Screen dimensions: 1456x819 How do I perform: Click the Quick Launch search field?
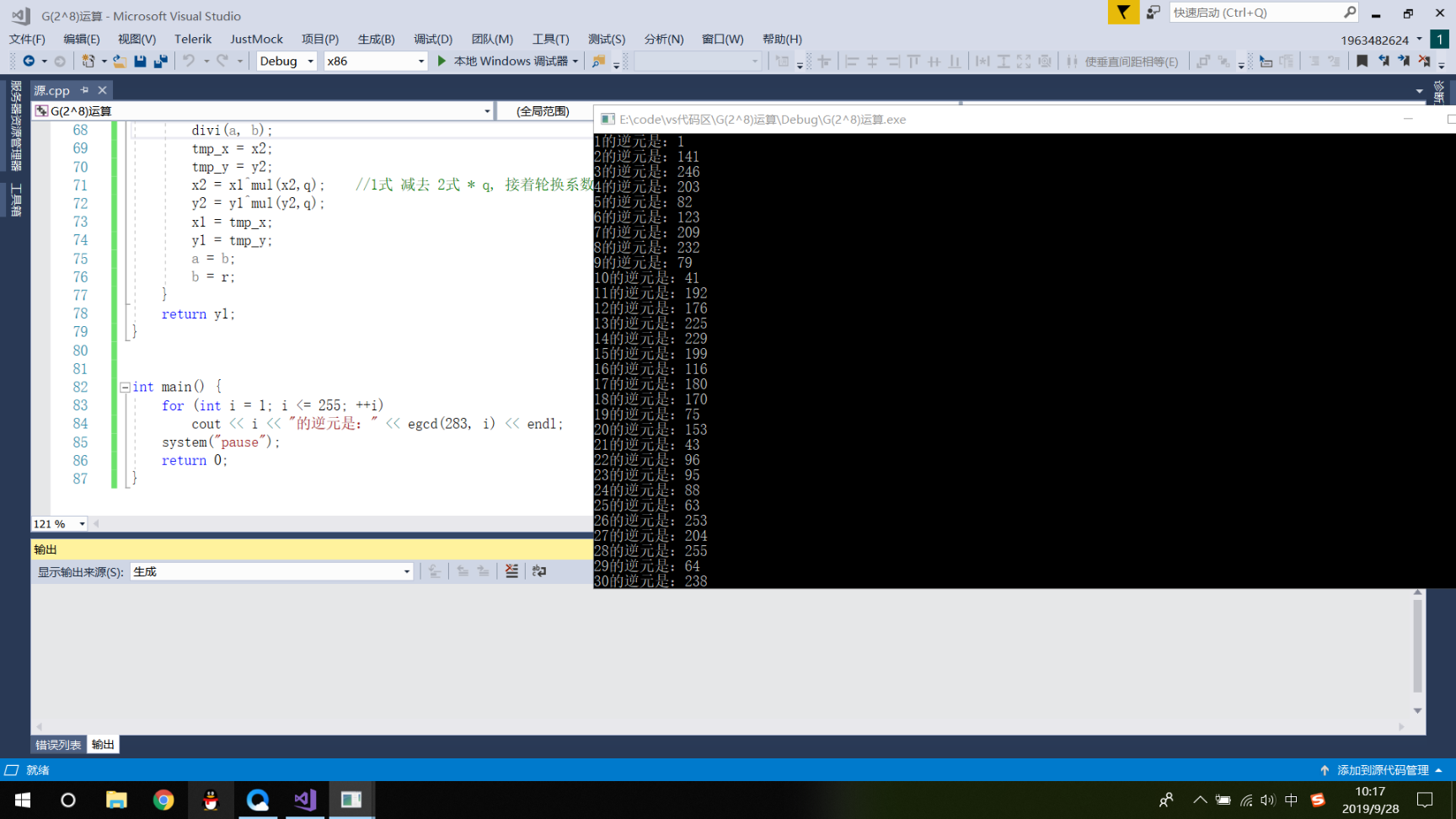coord(1264,13)
